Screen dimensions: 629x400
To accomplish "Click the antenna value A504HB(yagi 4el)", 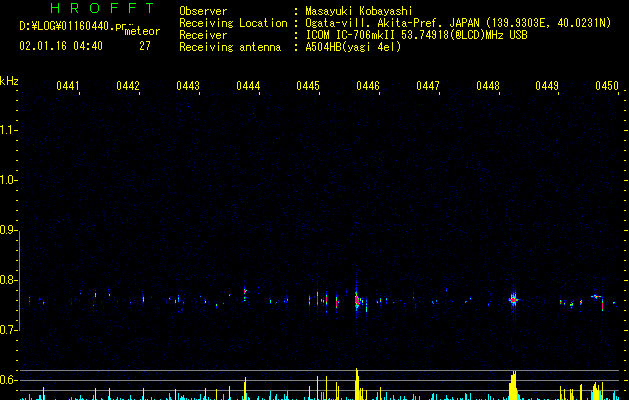I will click(353, 47).
